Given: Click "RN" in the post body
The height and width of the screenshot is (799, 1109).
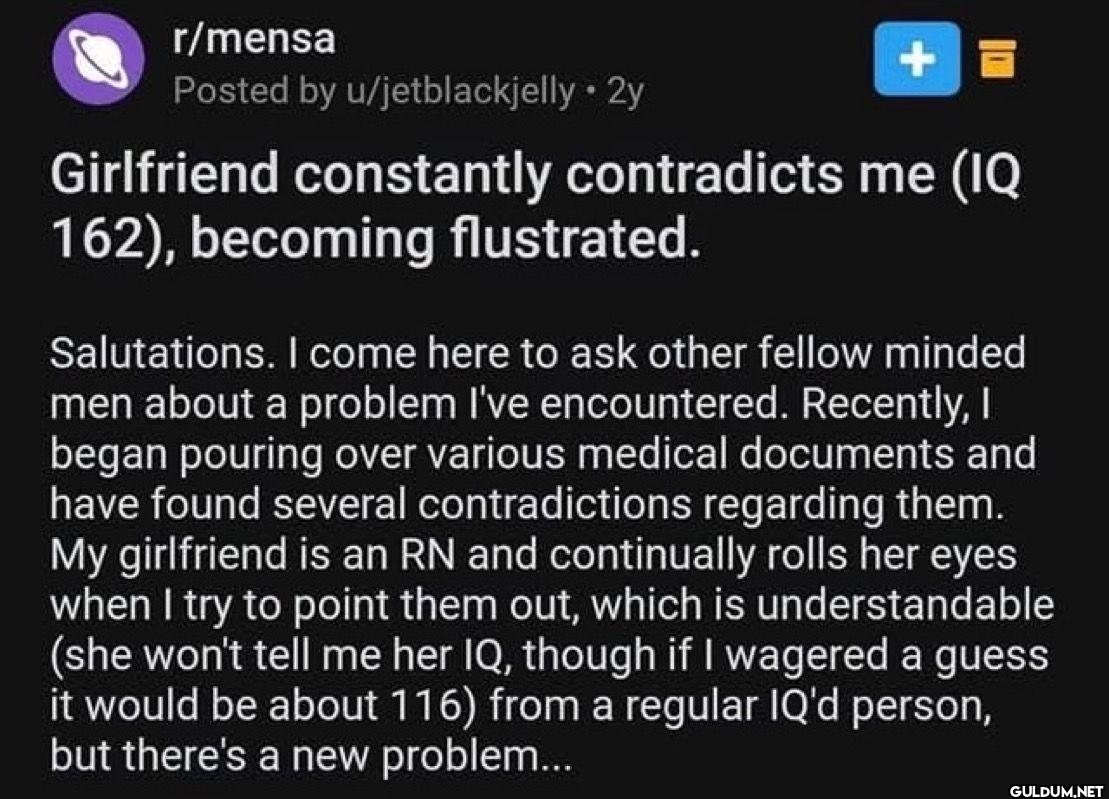Looking at the screenshot, I should [431, 554].
